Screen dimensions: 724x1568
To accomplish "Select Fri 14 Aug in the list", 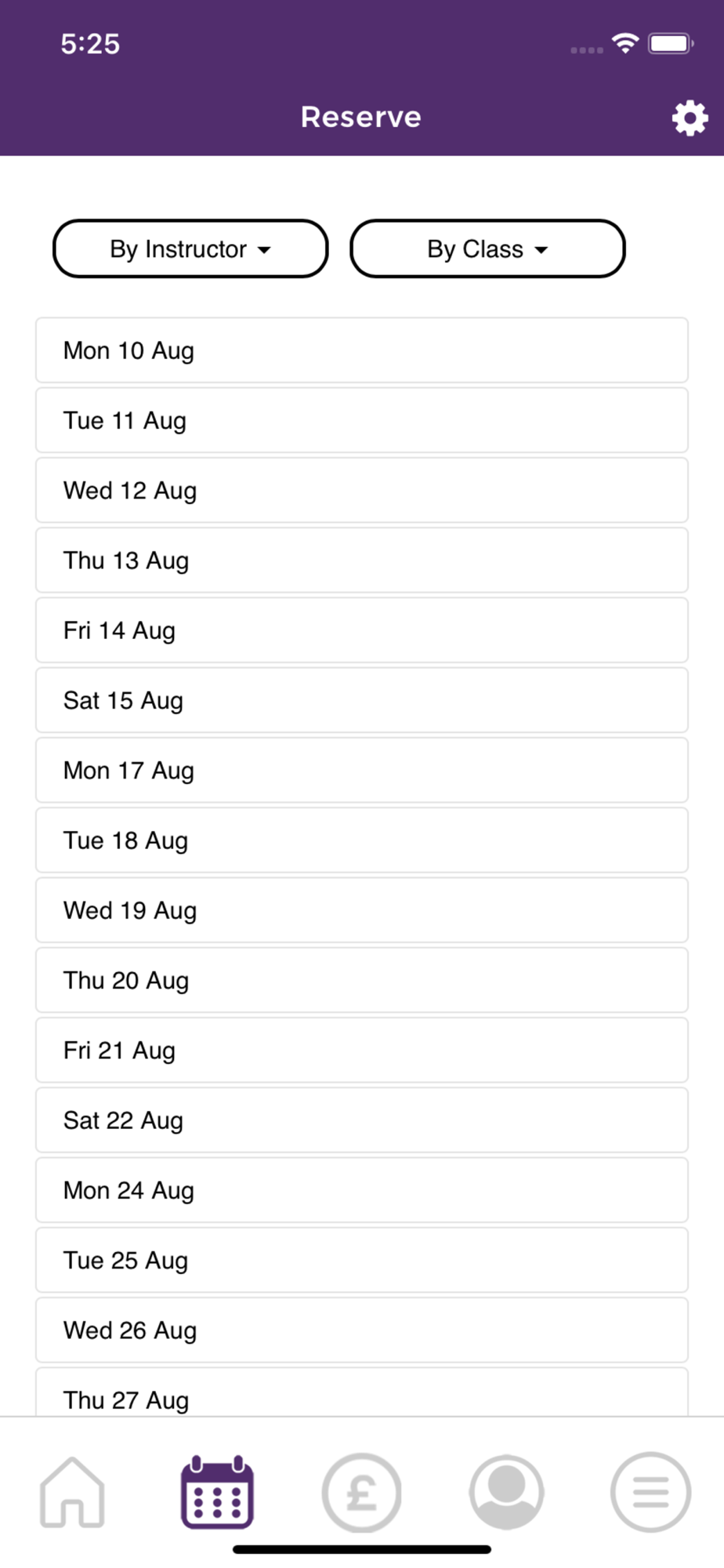I will pos(362,630).
